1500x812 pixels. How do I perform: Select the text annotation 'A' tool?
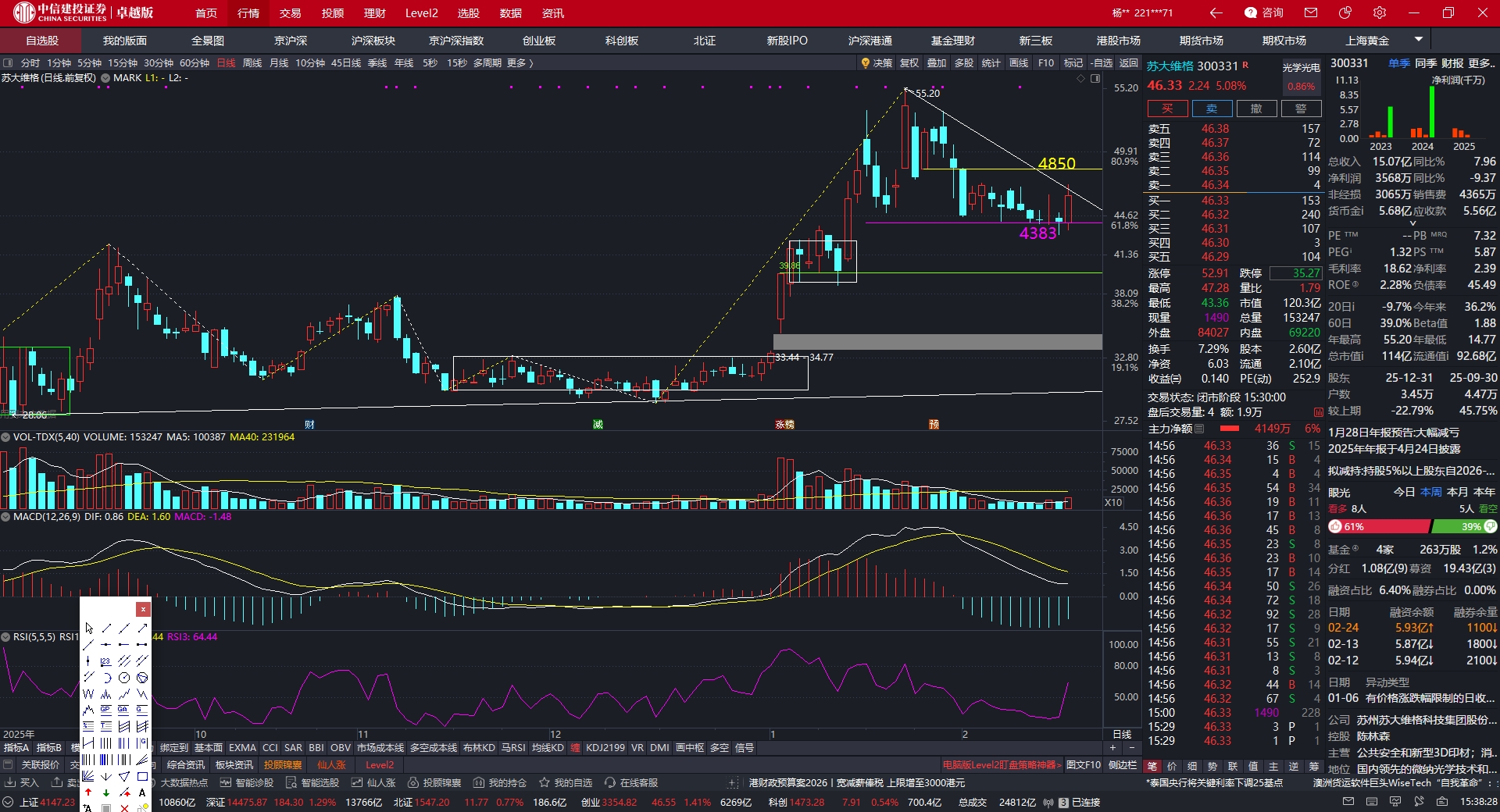[142, 792]
